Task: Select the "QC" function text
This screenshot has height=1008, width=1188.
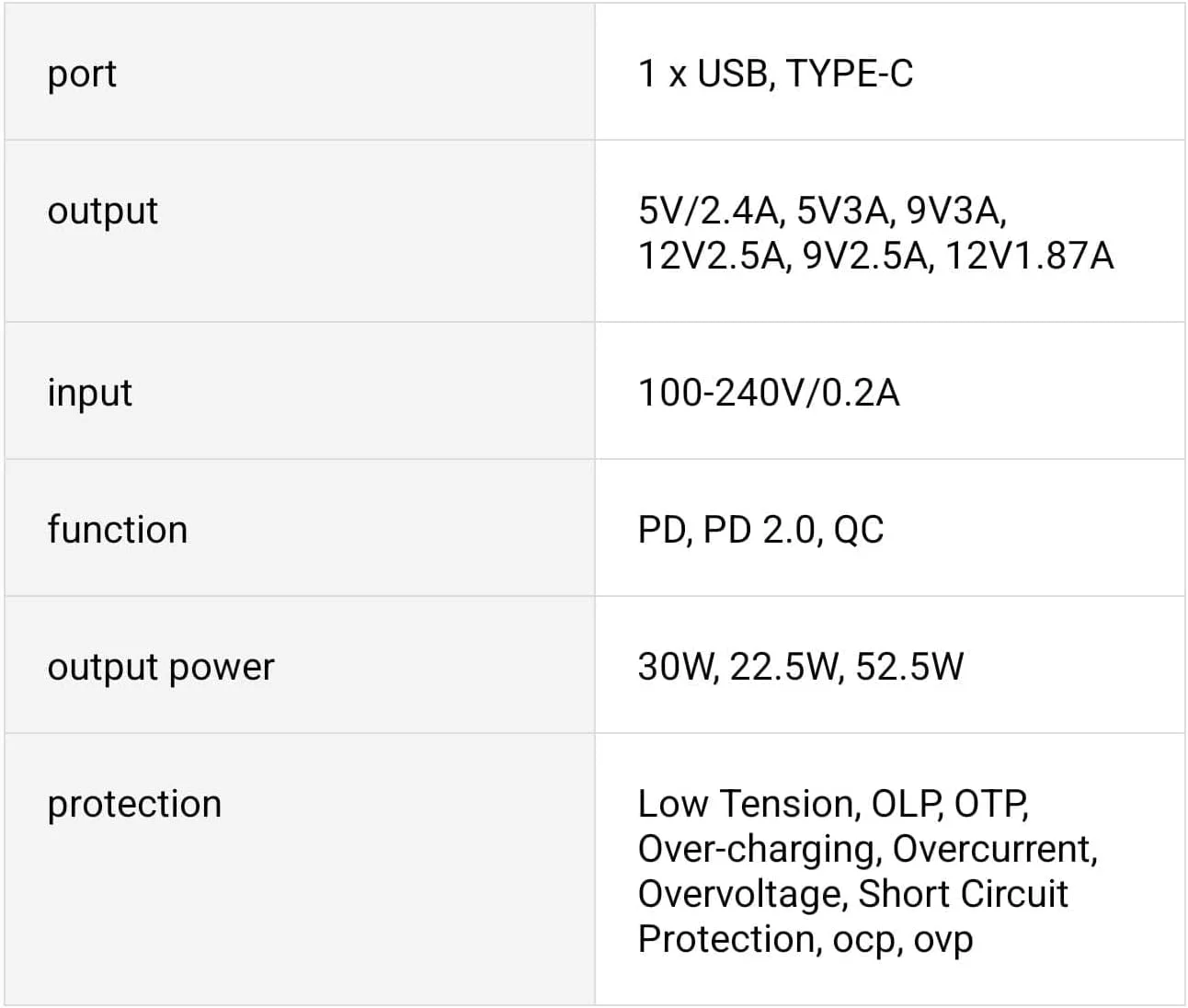Action: point(859,530)
